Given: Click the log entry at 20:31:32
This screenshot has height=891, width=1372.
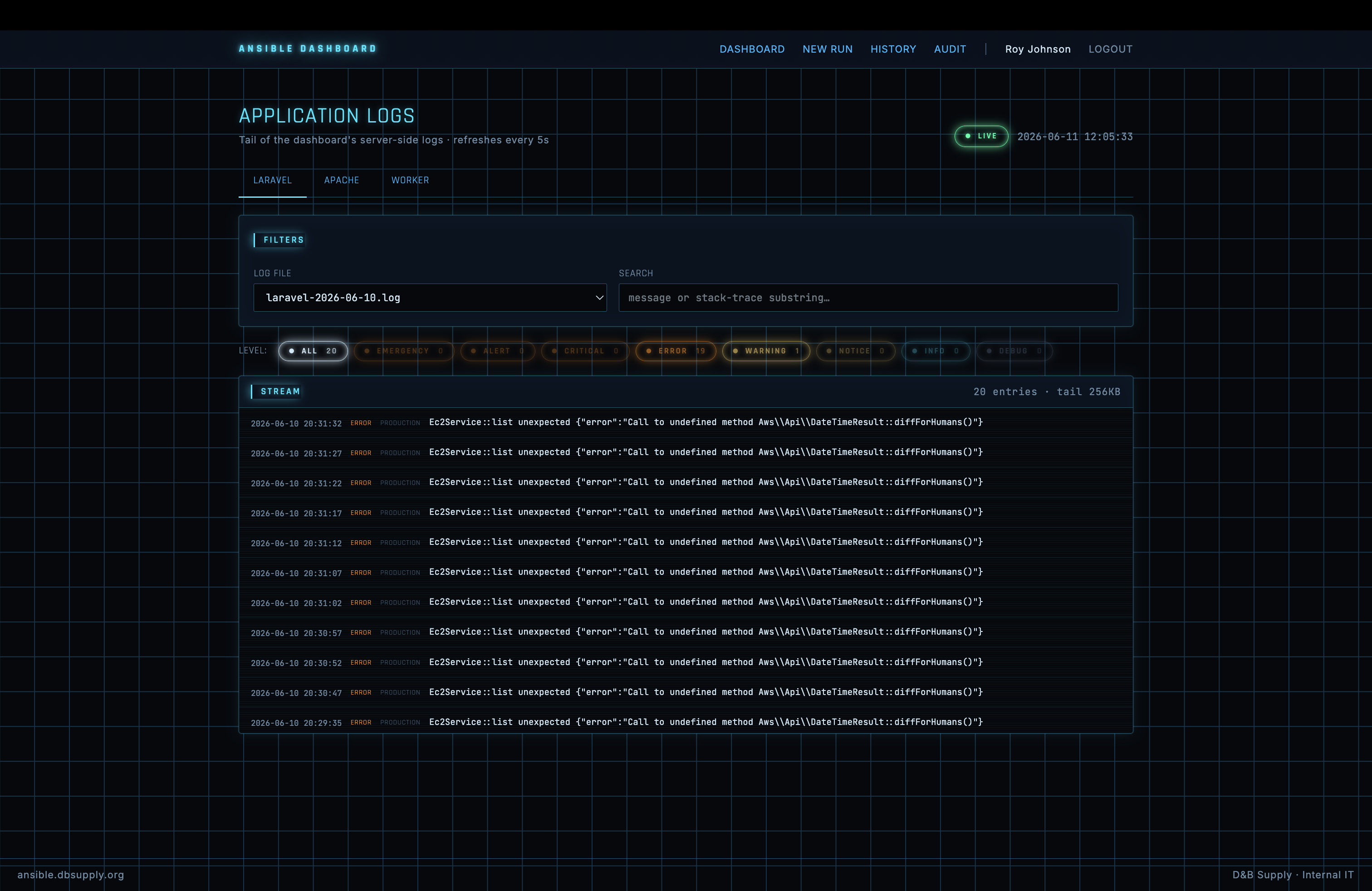Looking at the screenshot, I should click(686, 423).
